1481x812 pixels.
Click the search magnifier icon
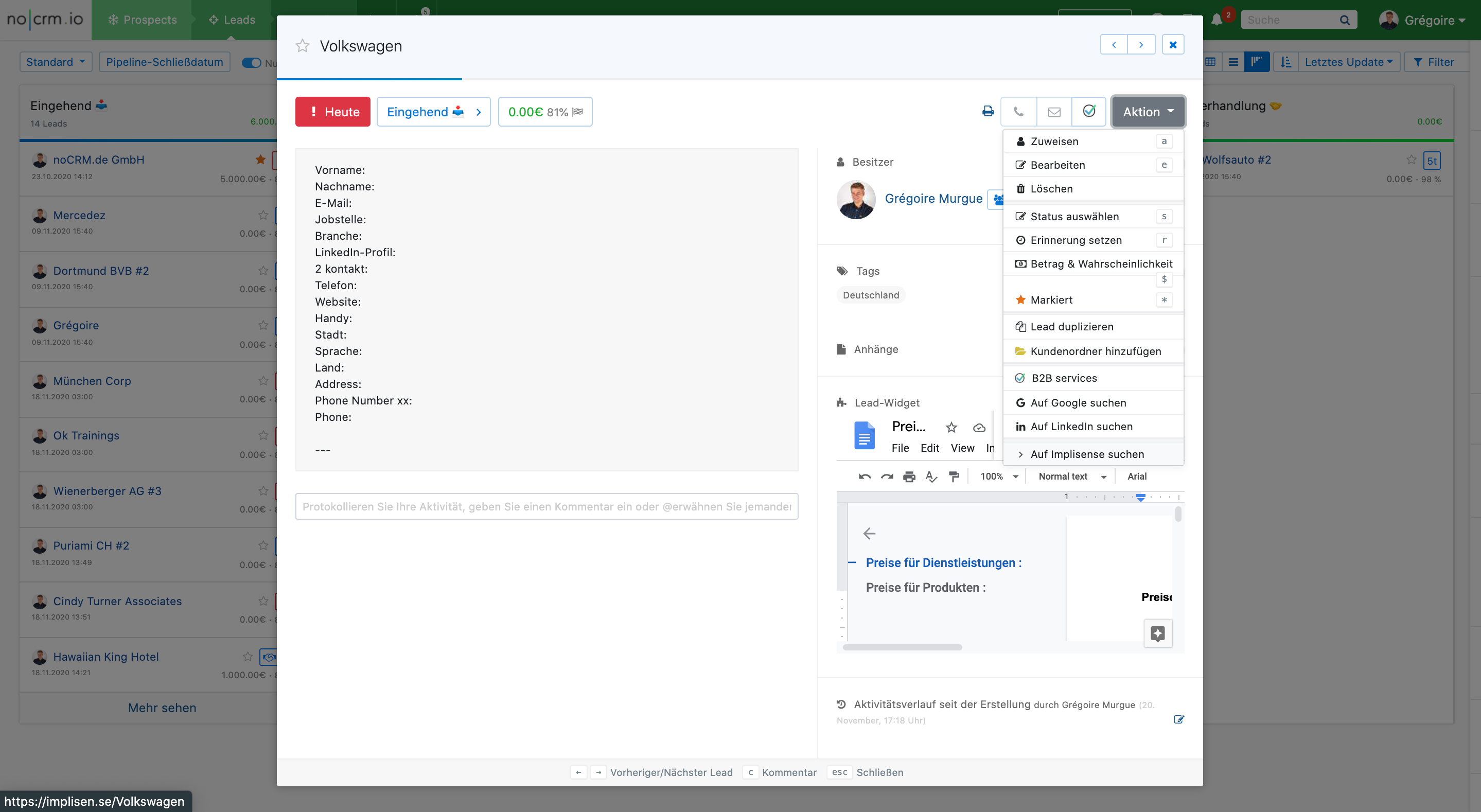click(1344, 20)
